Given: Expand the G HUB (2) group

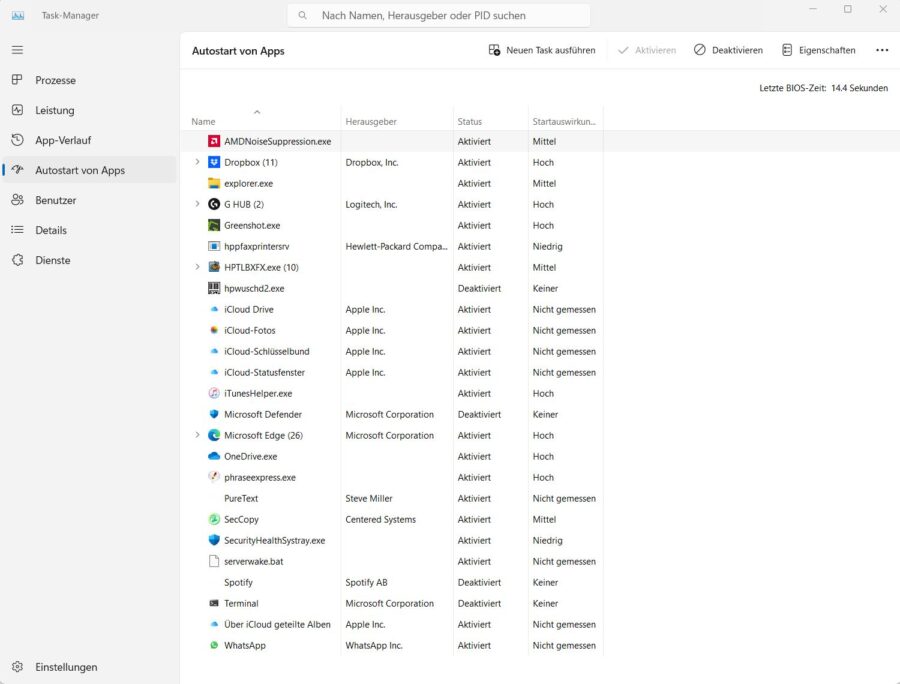Looking at the screenshot, I should click(197, 204).
